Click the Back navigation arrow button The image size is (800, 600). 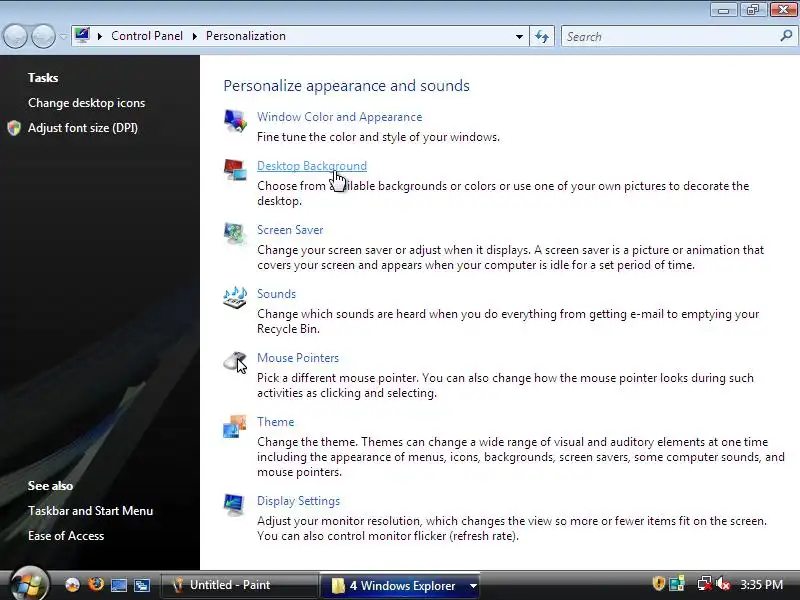pyautogui.click(x=15, y=37)
